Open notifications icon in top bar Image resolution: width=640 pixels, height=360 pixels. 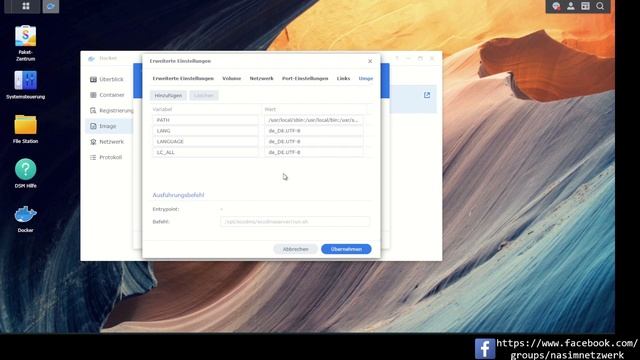coord(556,6)
